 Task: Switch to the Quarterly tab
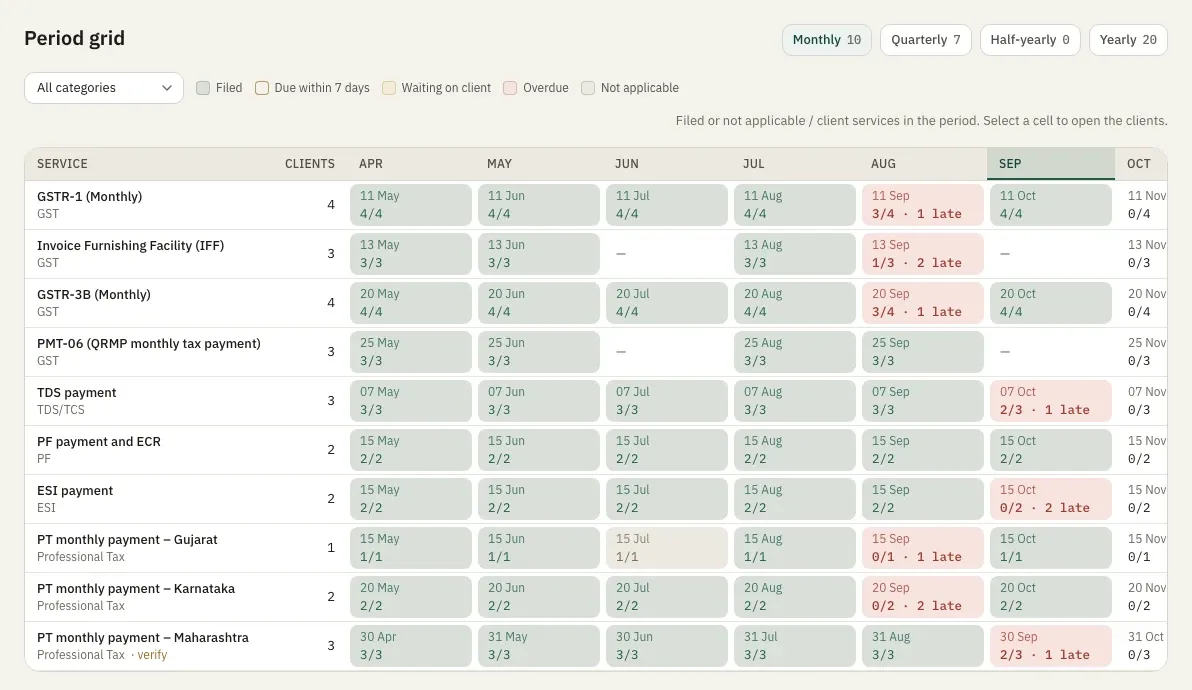coord(925,40)
